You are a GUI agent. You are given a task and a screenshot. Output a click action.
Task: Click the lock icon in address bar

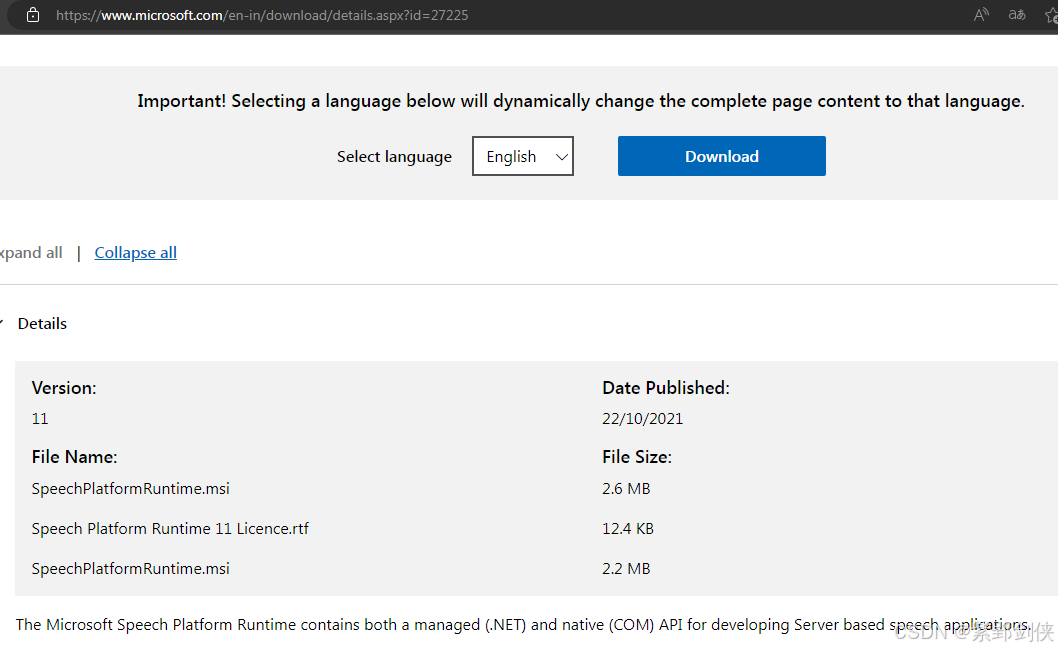coord(32,15)
